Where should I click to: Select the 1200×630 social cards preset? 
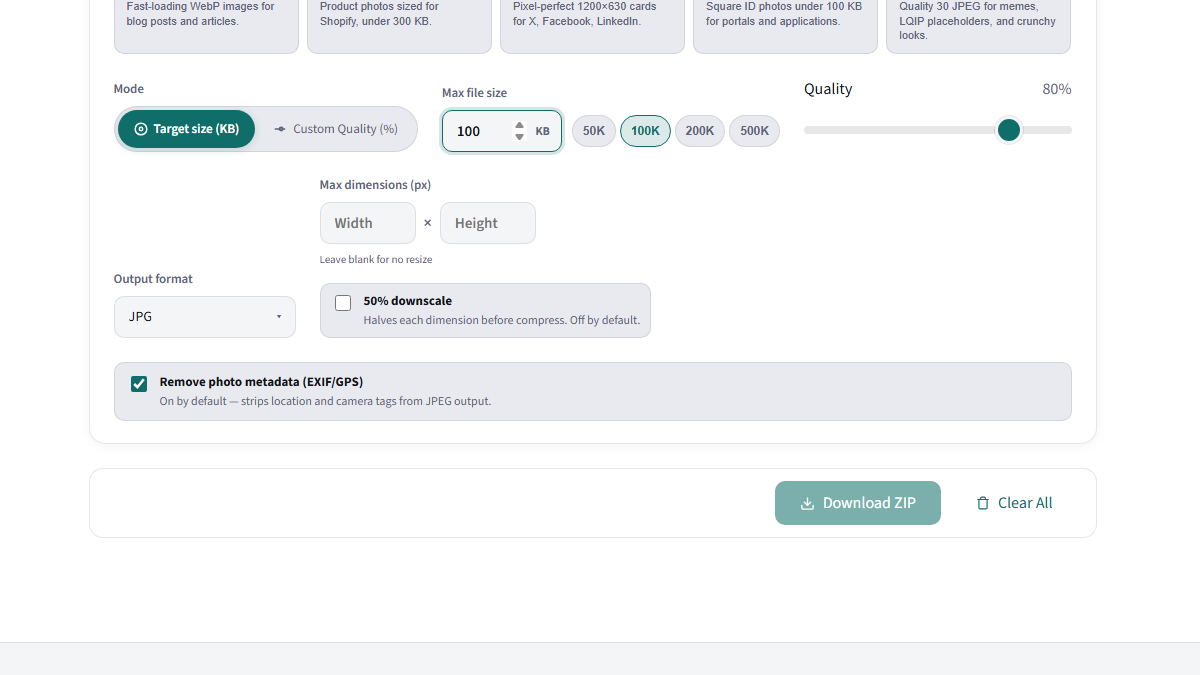point(592,26)
